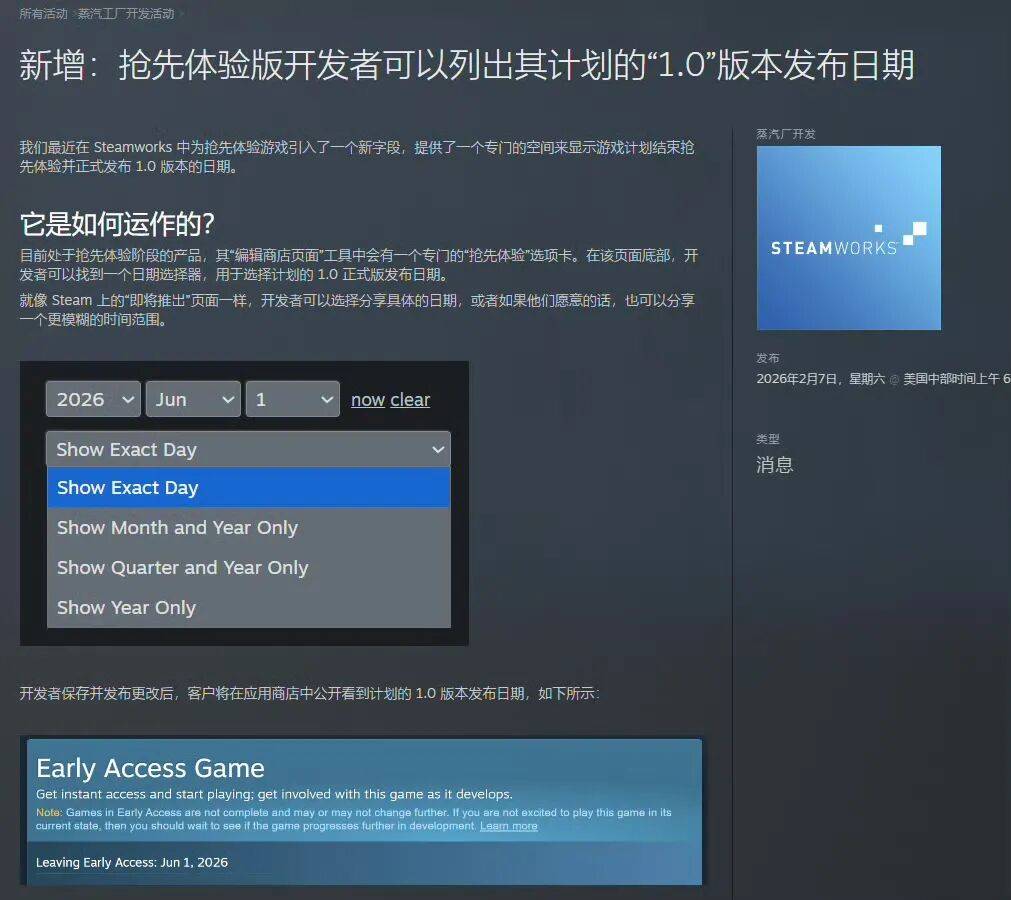Select the highlighted Show Exact Day option
Viewport: 1011px width, 900px height.
(248, 488)
